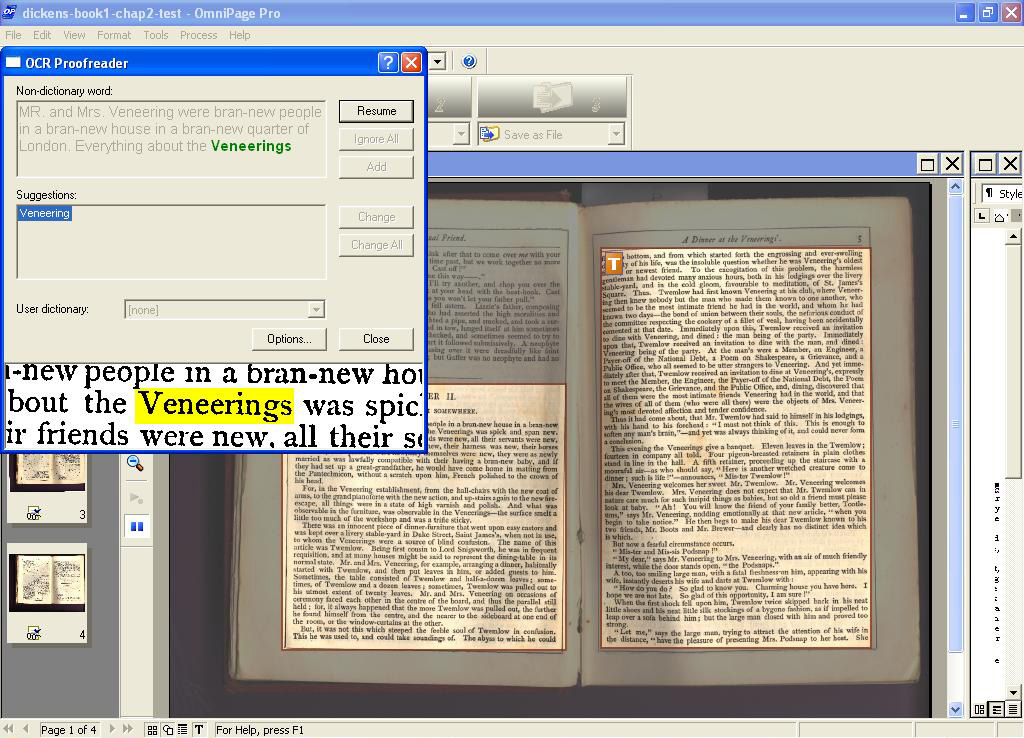Close the image panel with X
Viewport: 1024px width, 738px height.
click(953, 164)
